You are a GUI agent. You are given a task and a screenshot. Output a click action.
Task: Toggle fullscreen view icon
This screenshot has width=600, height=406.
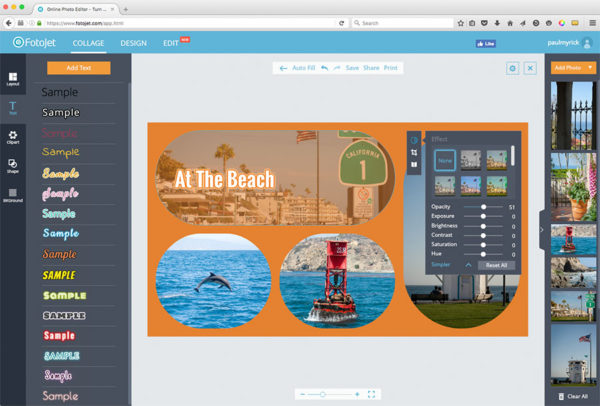pos(371,394)
